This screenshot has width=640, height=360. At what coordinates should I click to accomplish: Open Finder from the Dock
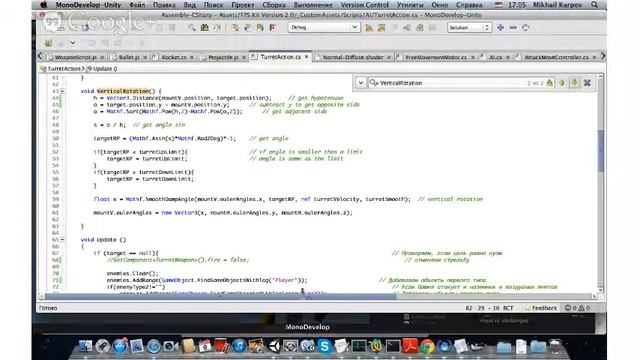point(85,346)
